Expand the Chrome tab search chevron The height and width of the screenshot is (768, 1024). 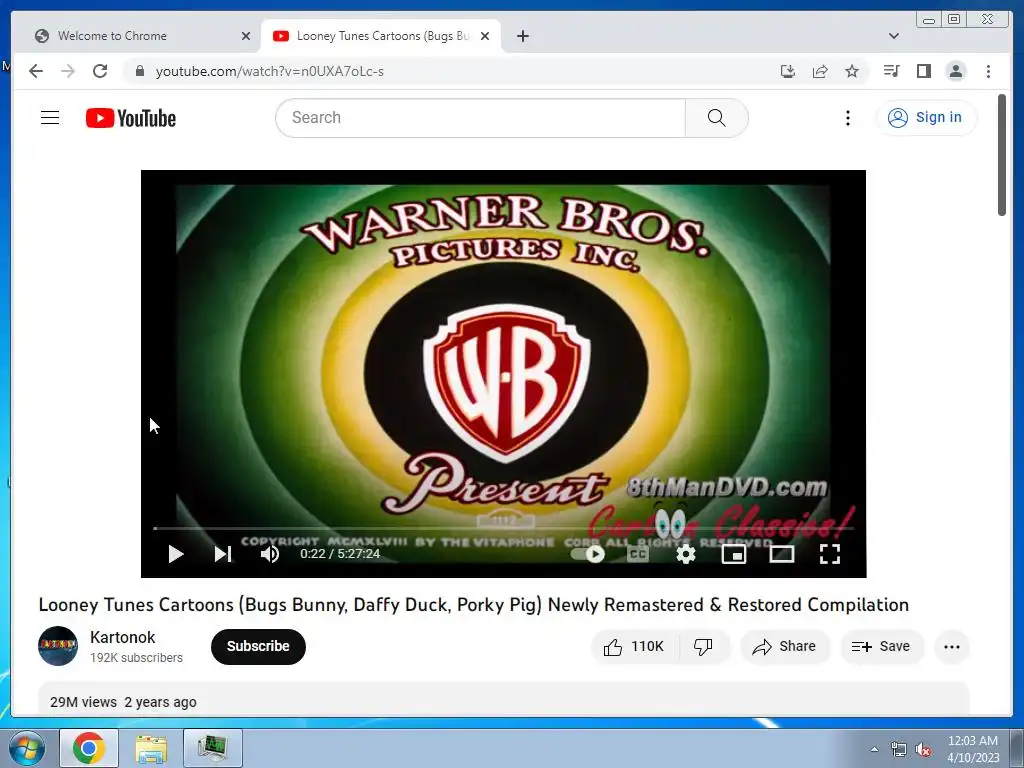point(894,36)
